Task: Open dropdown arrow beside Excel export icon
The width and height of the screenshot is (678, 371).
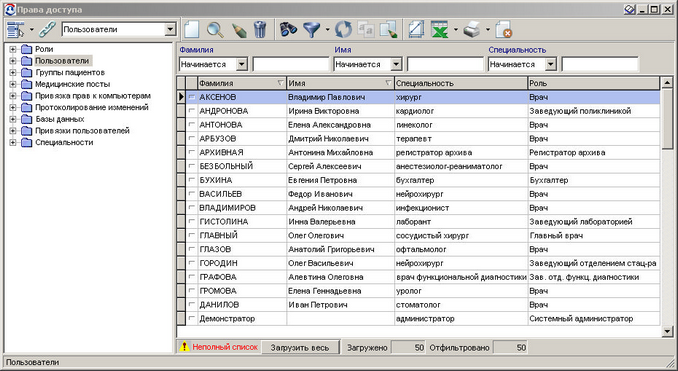Action: (456, 30)
